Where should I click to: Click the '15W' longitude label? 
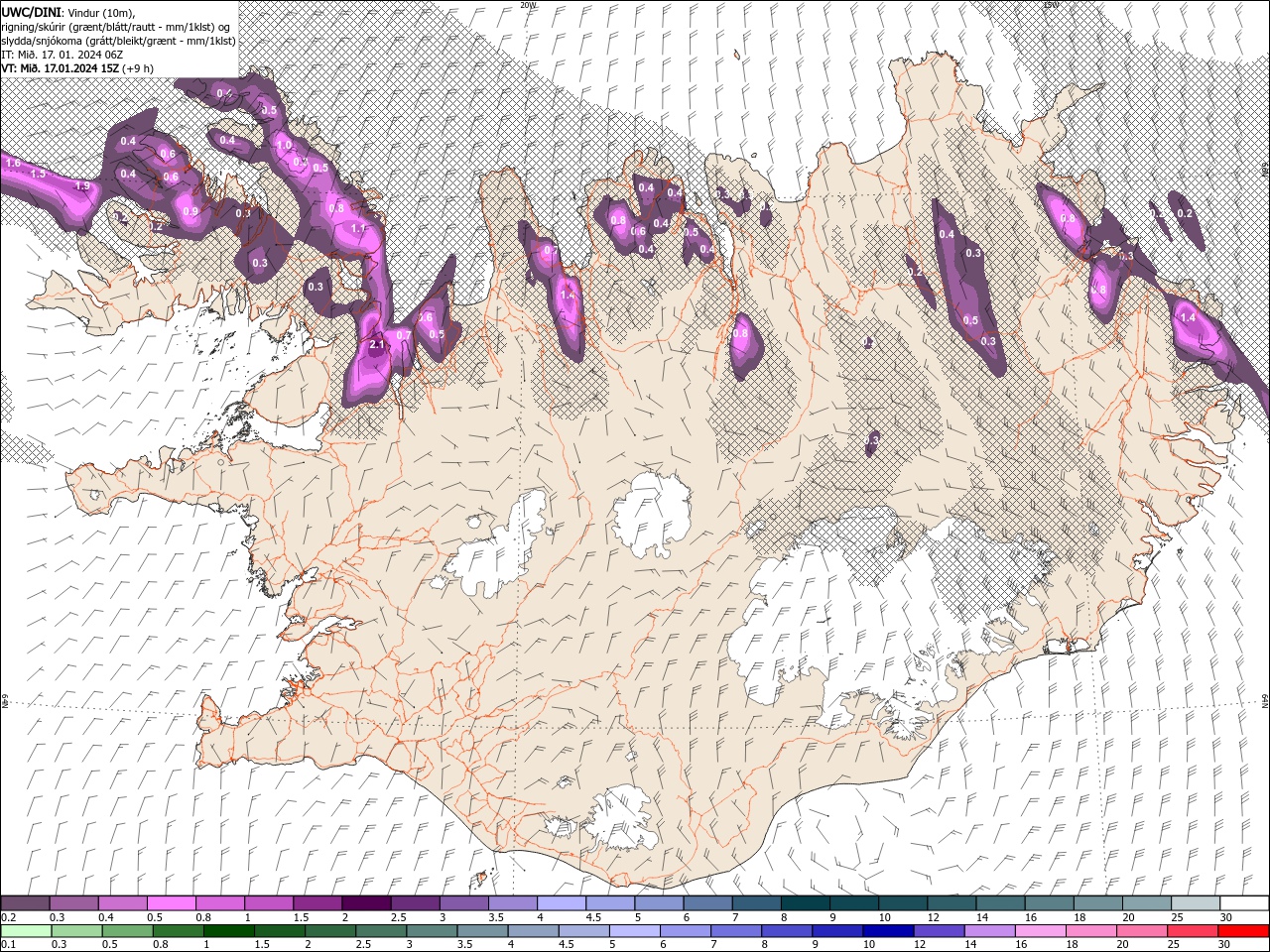point(1052,4)
